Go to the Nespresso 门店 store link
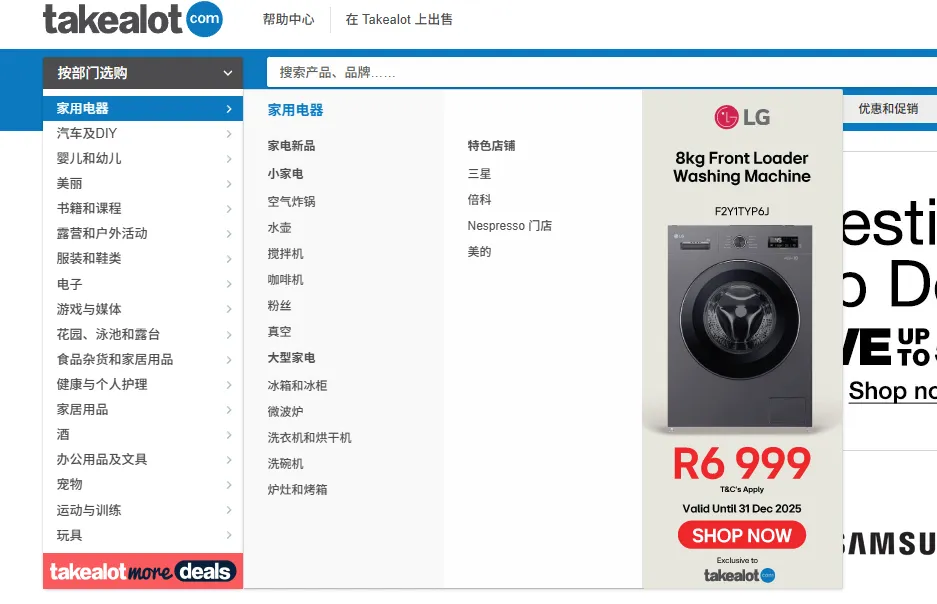 click(x=509, y=226)
